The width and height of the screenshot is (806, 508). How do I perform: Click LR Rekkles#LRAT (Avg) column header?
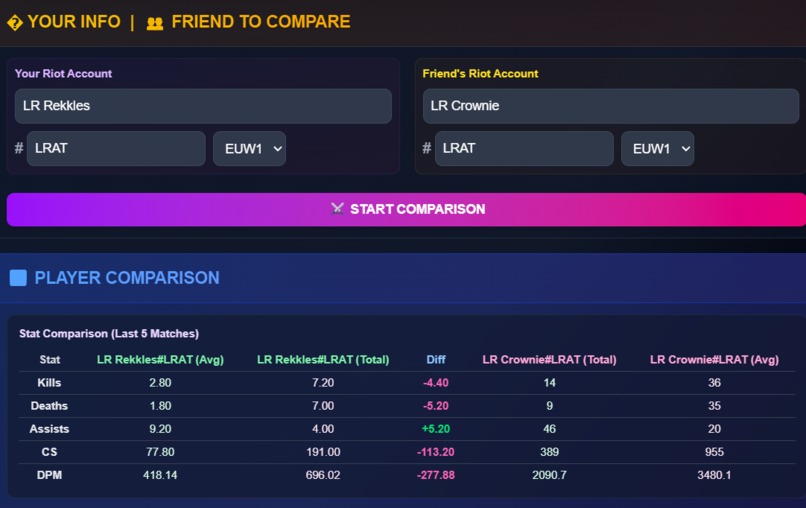click(160, 359)
